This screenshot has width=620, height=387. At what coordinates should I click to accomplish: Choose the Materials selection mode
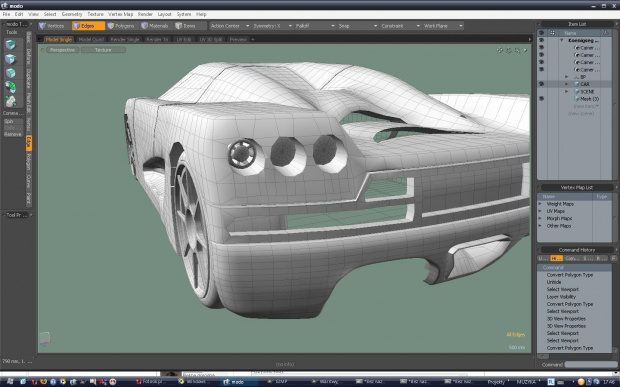[155, 26]
